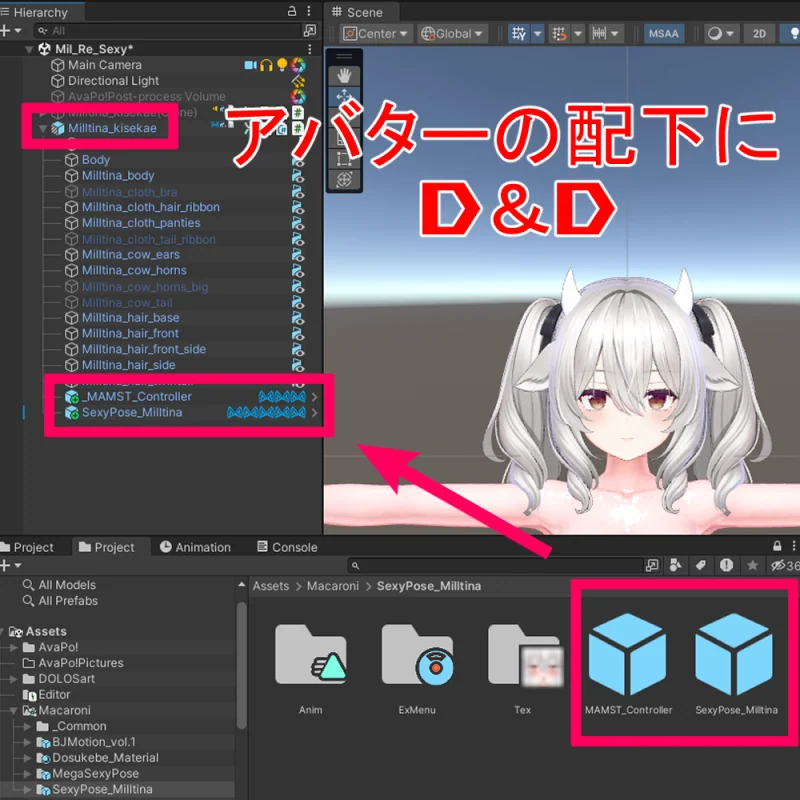This screenshot has height=800, width=800.
Task: Open the Center pivot dropdown
Action: (x=376, y=34)
